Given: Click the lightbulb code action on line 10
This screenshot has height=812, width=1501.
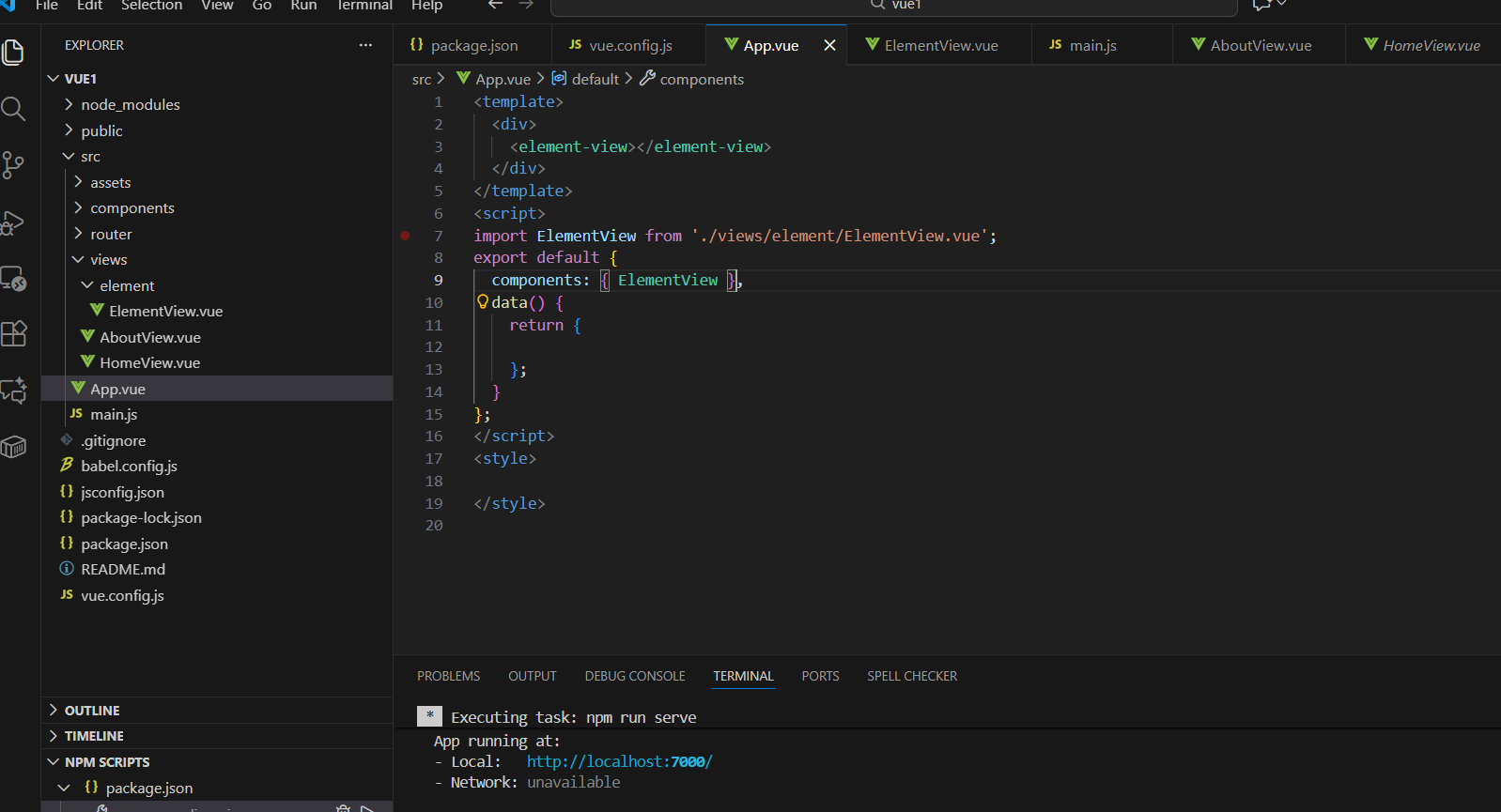Looking at the screenshot, I should (483, 301).
